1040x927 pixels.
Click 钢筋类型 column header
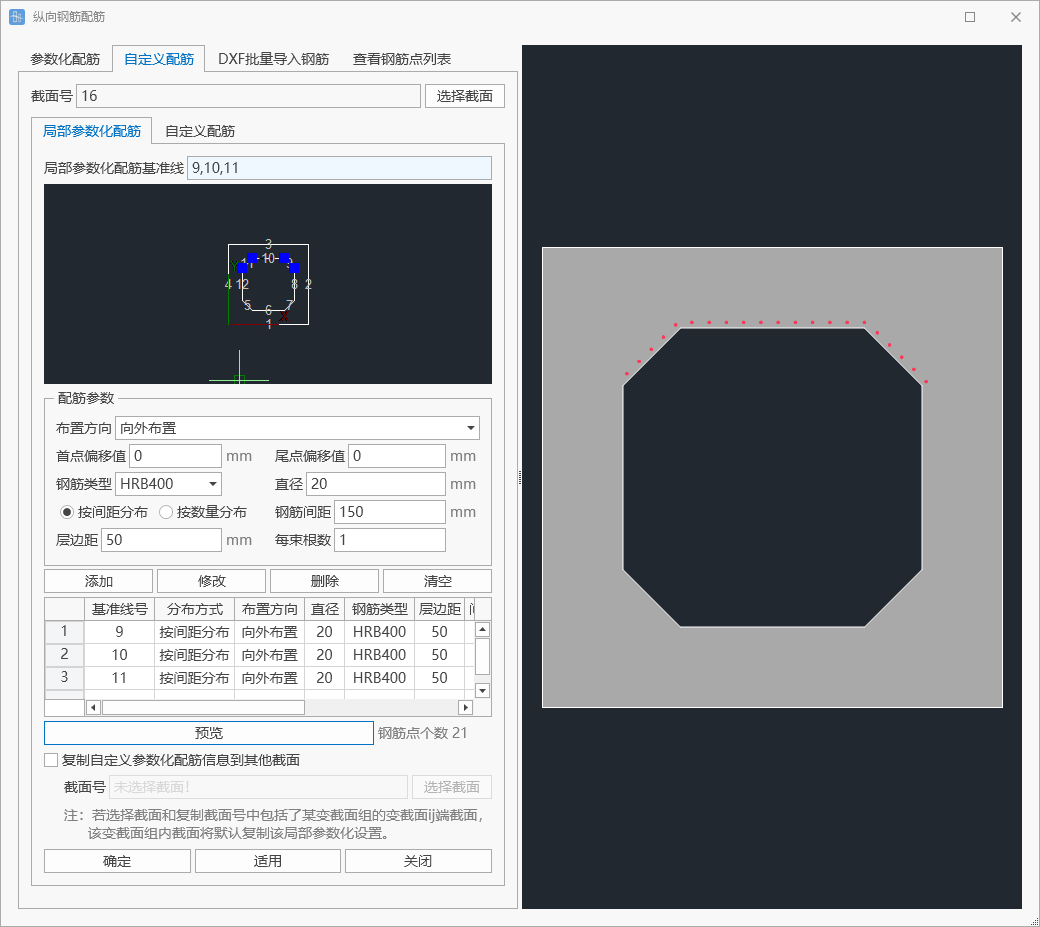click(x=379, y=609)
